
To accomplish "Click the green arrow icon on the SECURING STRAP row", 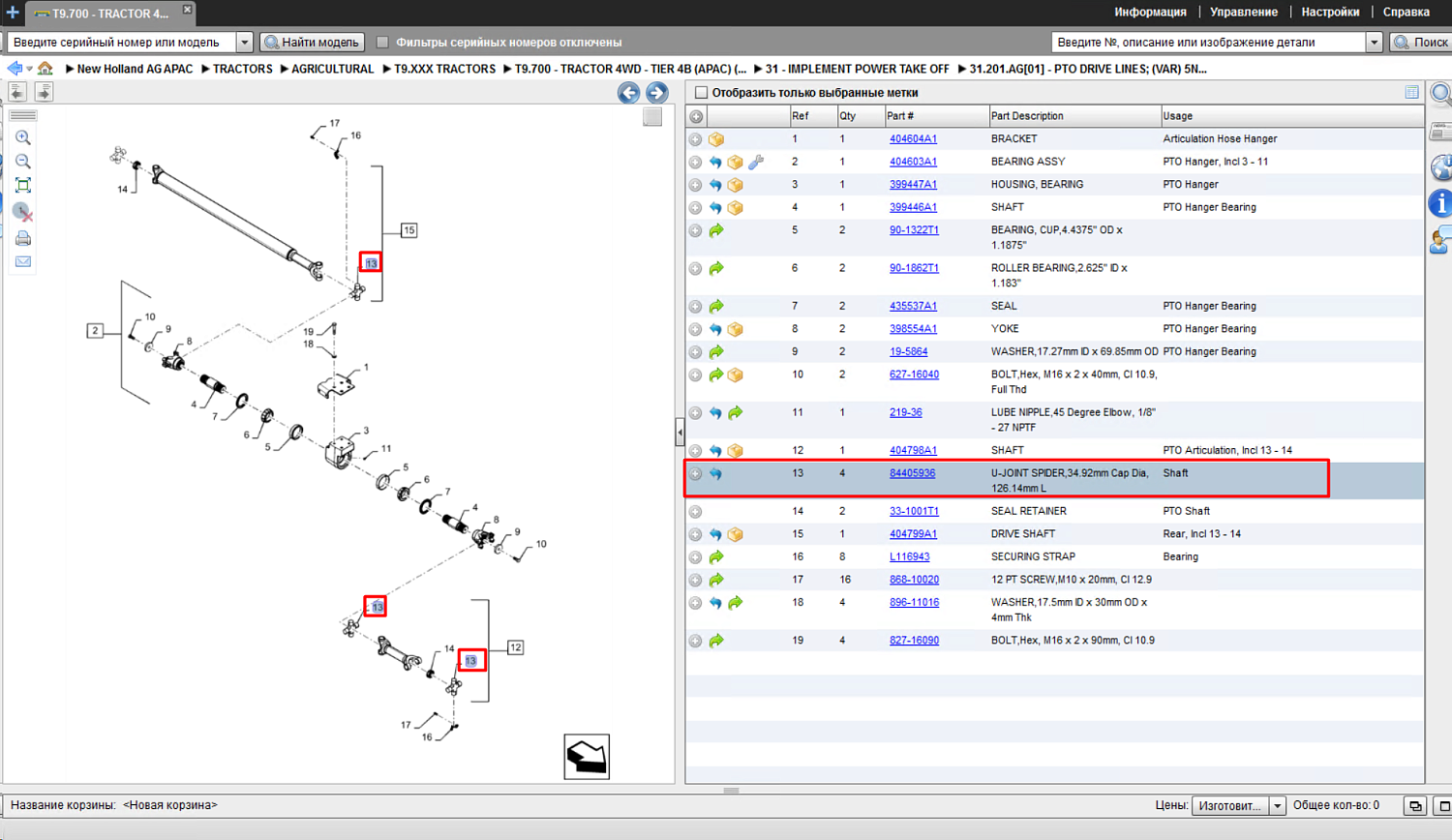I will tap(716, 557).
